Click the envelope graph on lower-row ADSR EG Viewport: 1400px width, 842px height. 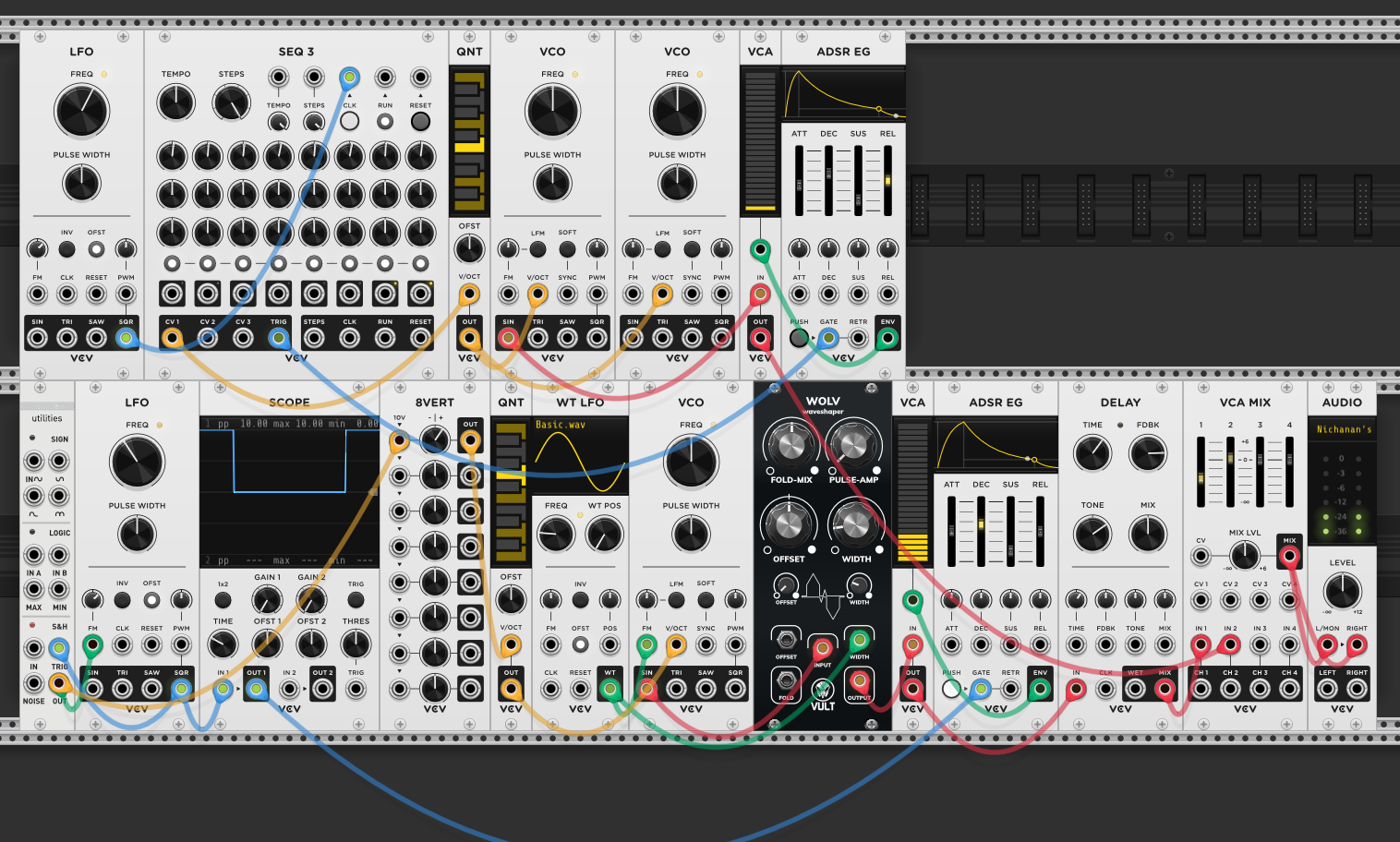pyautogui.click(x=996, y=444)
